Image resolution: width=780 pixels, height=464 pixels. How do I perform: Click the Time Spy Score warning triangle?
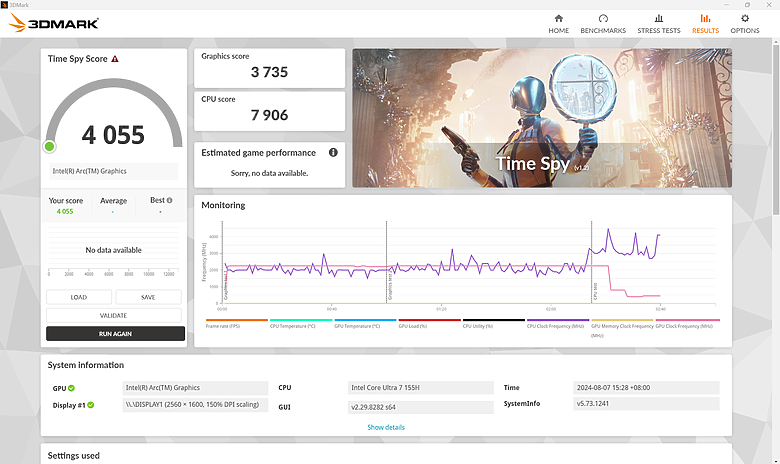pos(115,59)
